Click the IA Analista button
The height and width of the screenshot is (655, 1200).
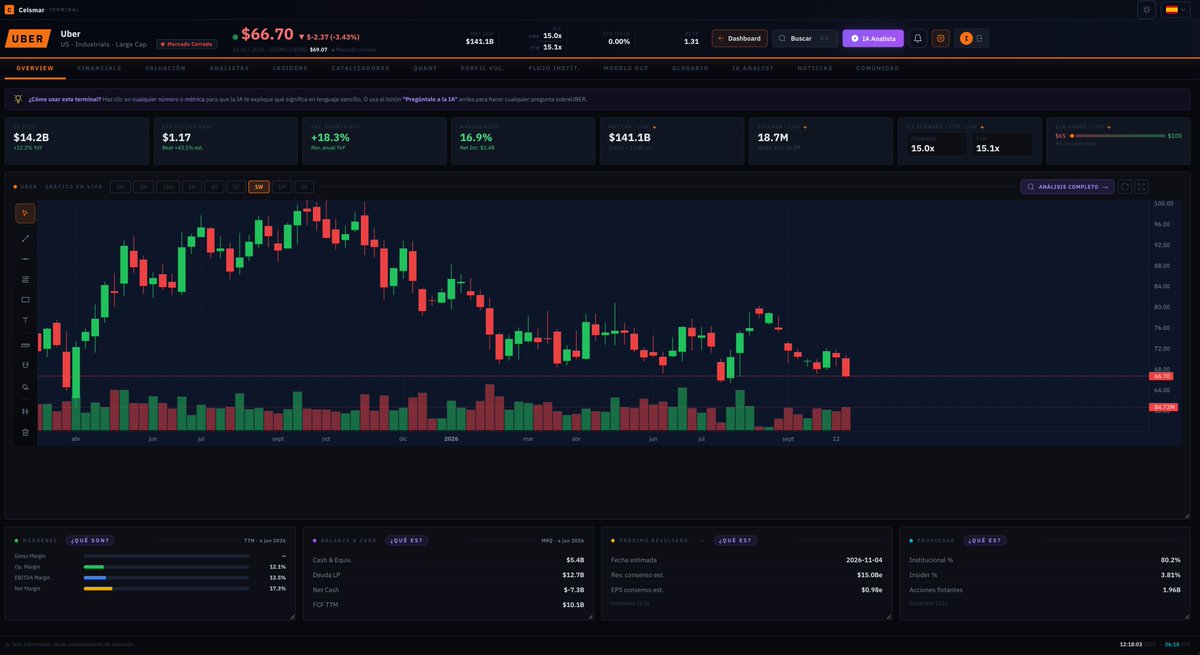pos(873,38)
